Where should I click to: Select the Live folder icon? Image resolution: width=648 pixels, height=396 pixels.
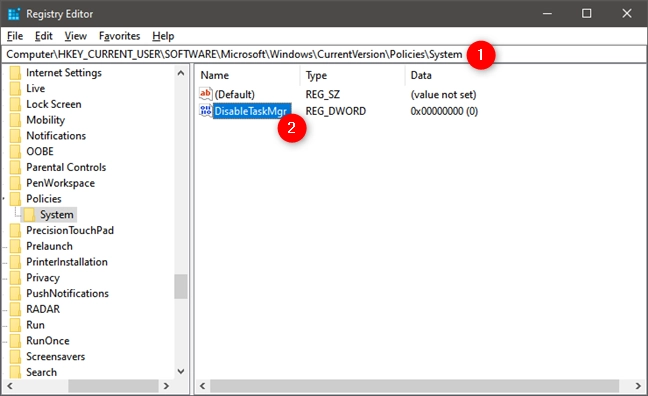click(15, 88)
